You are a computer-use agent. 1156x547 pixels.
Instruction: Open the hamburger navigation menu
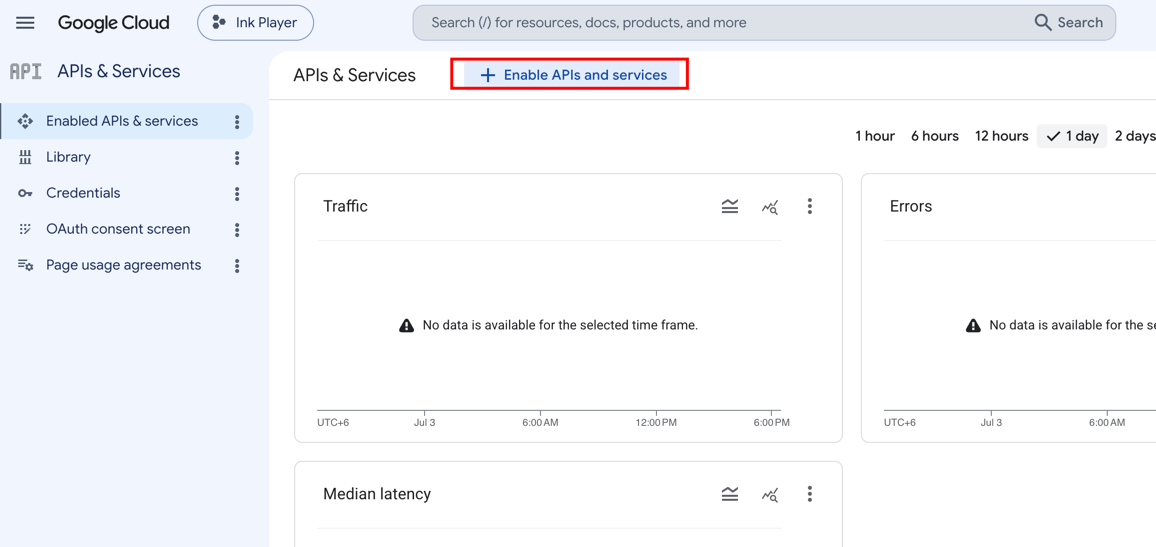(25, 23)
